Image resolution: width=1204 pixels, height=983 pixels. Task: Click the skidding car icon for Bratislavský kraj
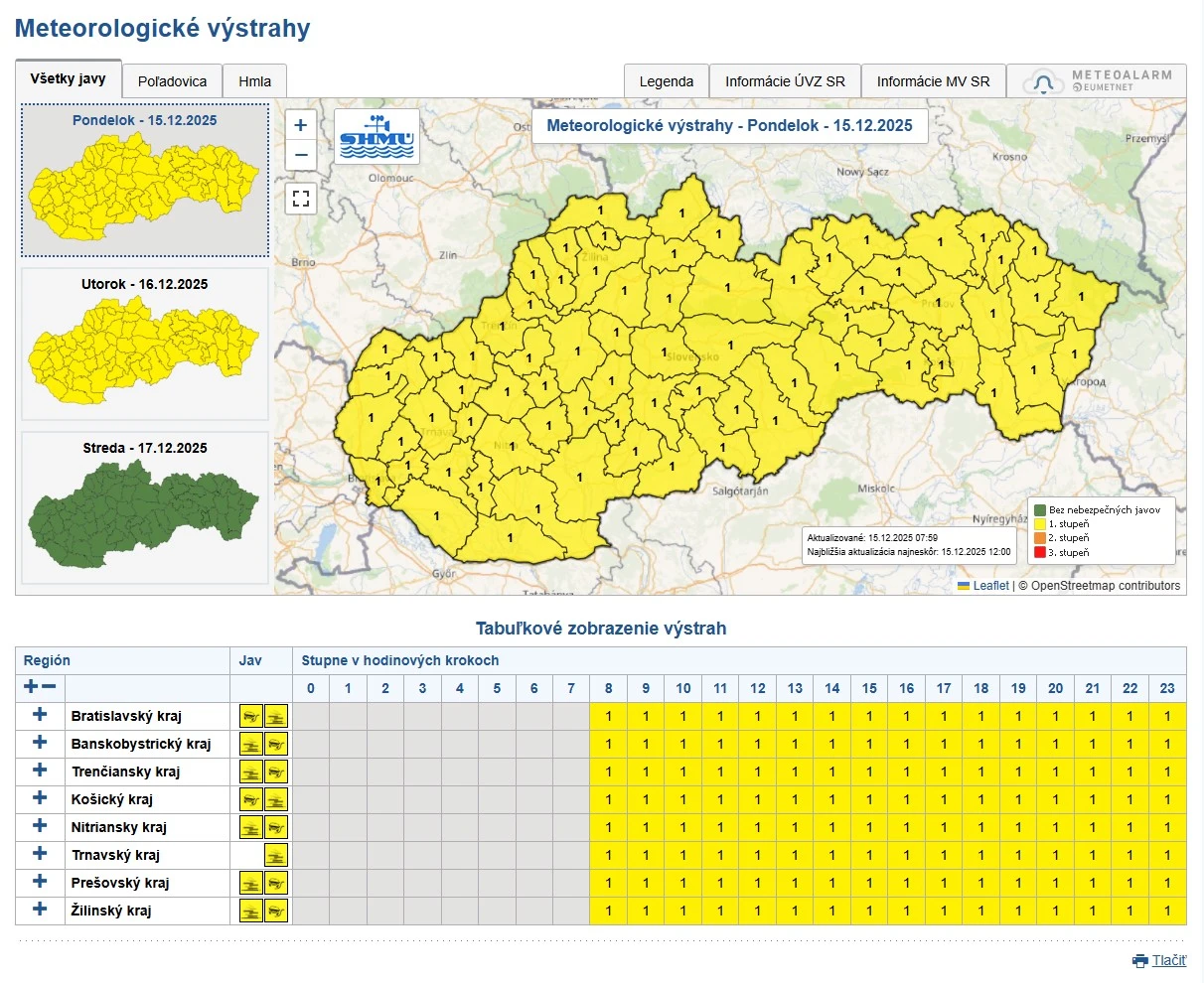251,716
